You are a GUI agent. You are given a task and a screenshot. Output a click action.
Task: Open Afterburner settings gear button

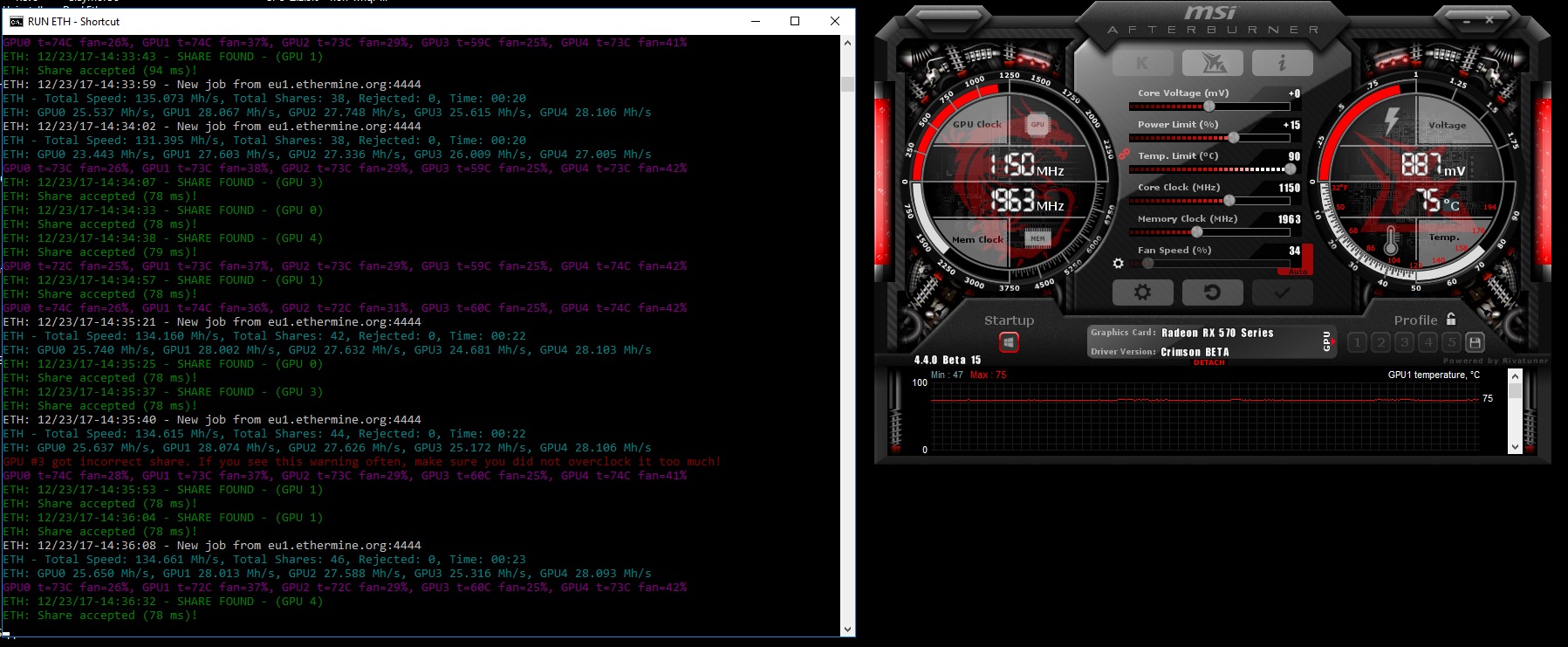point(1142,293)
